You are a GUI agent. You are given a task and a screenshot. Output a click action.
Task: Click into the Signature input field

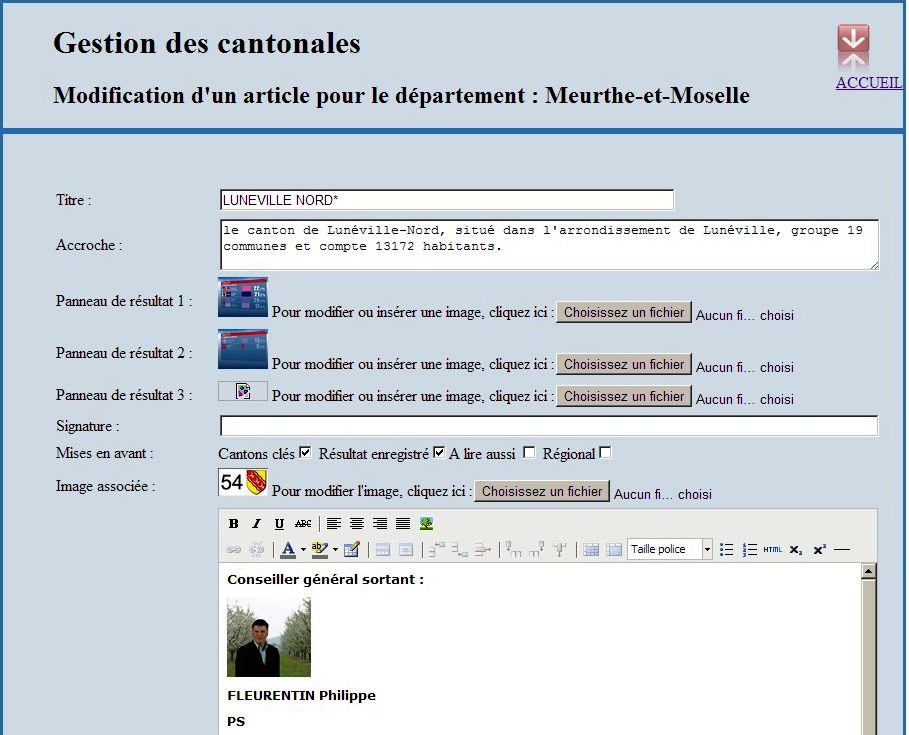coord(548,426)
